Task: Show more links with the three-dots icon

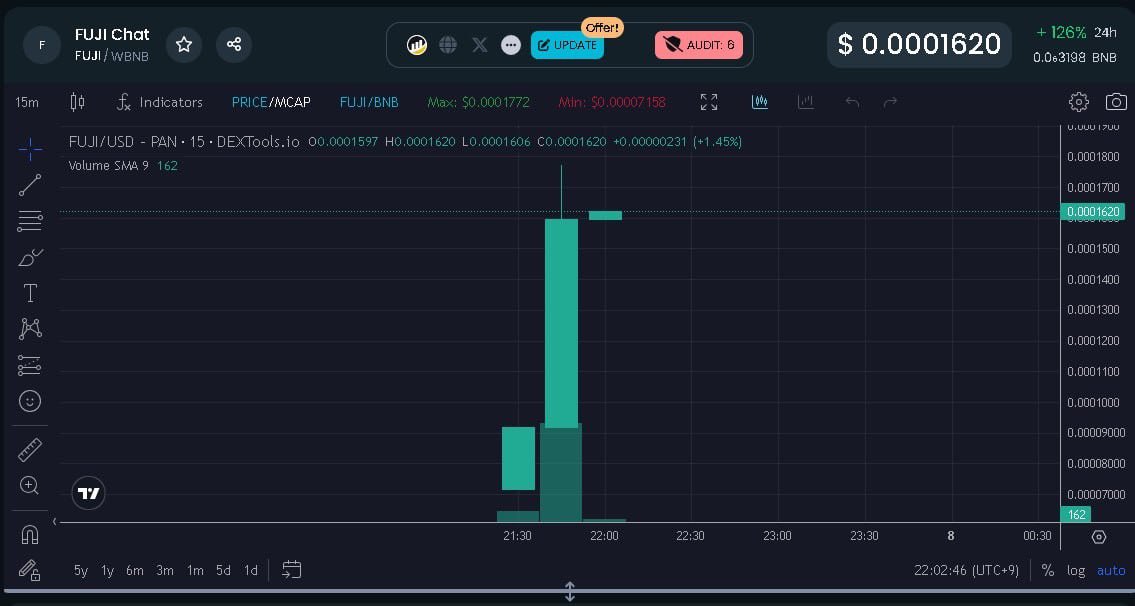Action: tap(511, 45)
